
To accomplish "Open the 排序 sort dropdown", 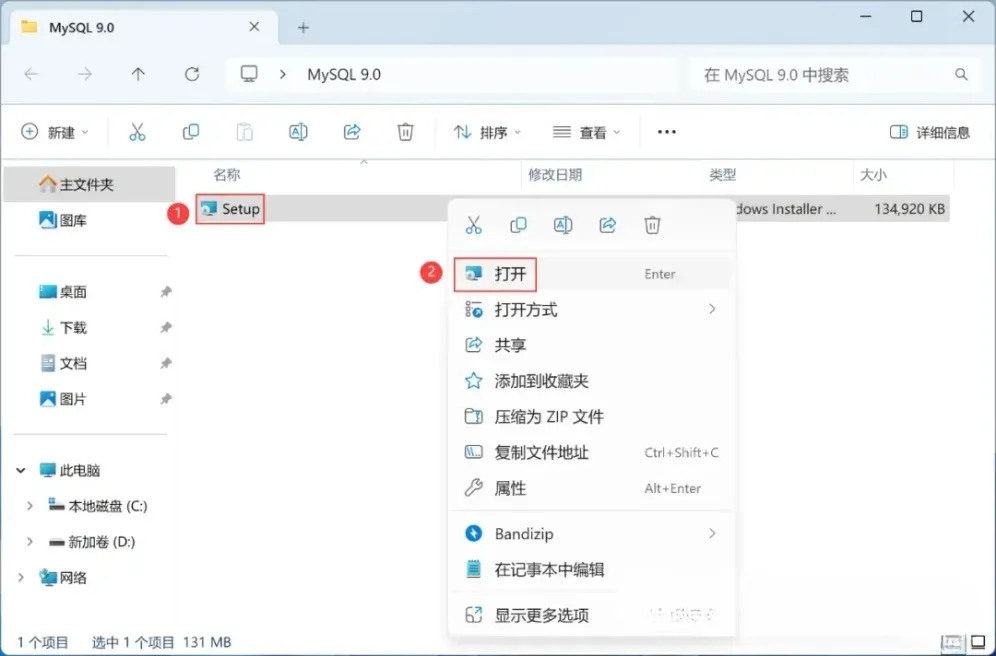I will tap(487, 132).
